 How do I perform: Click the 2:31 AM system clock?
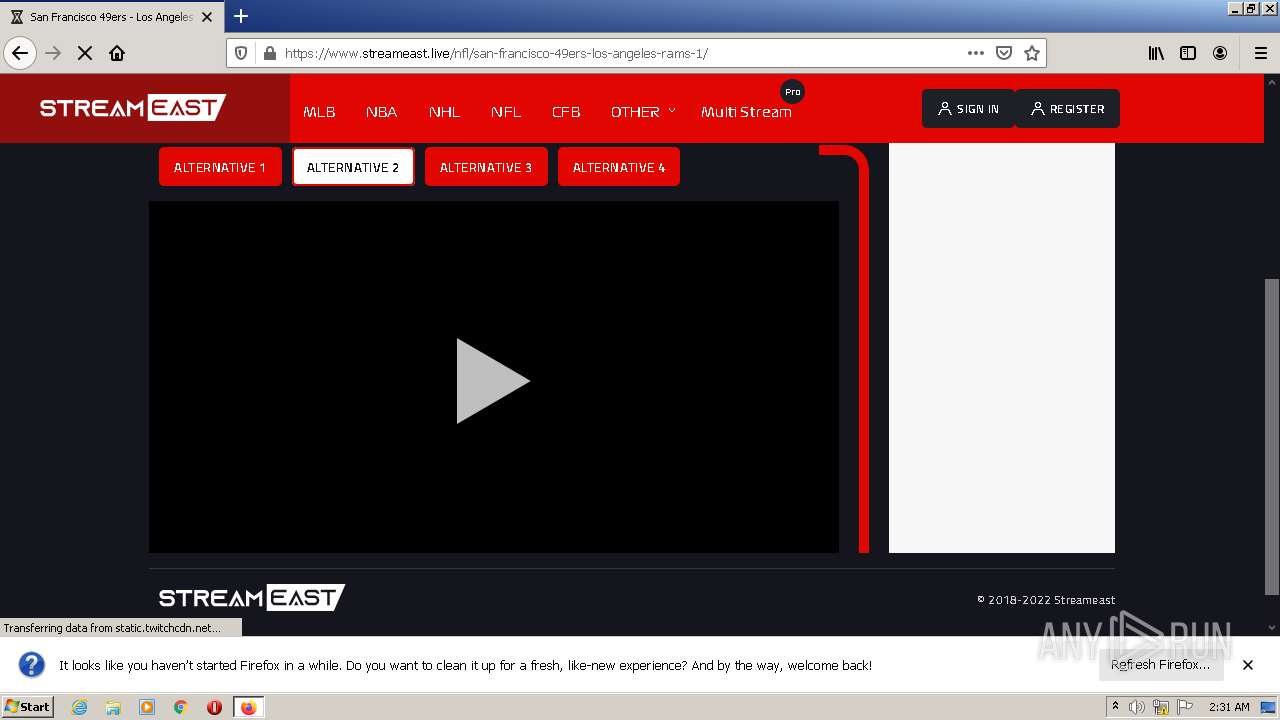[1229, 707]
